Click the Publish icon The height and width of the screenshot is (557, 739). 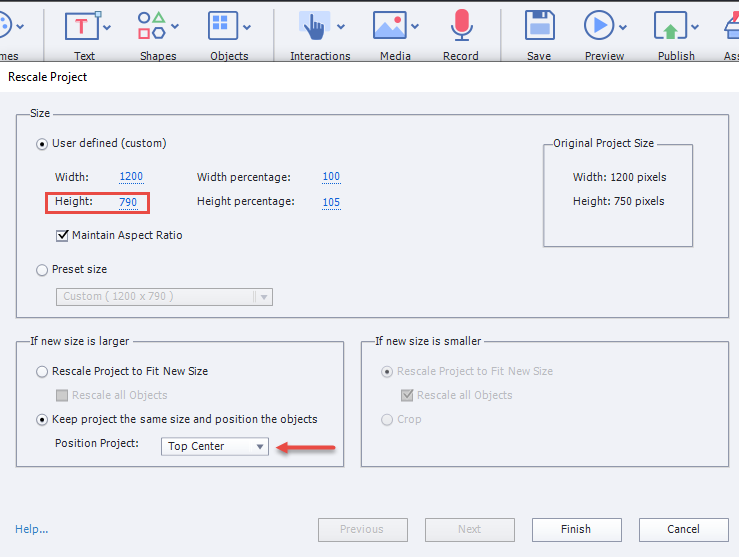tap(669, 26)
